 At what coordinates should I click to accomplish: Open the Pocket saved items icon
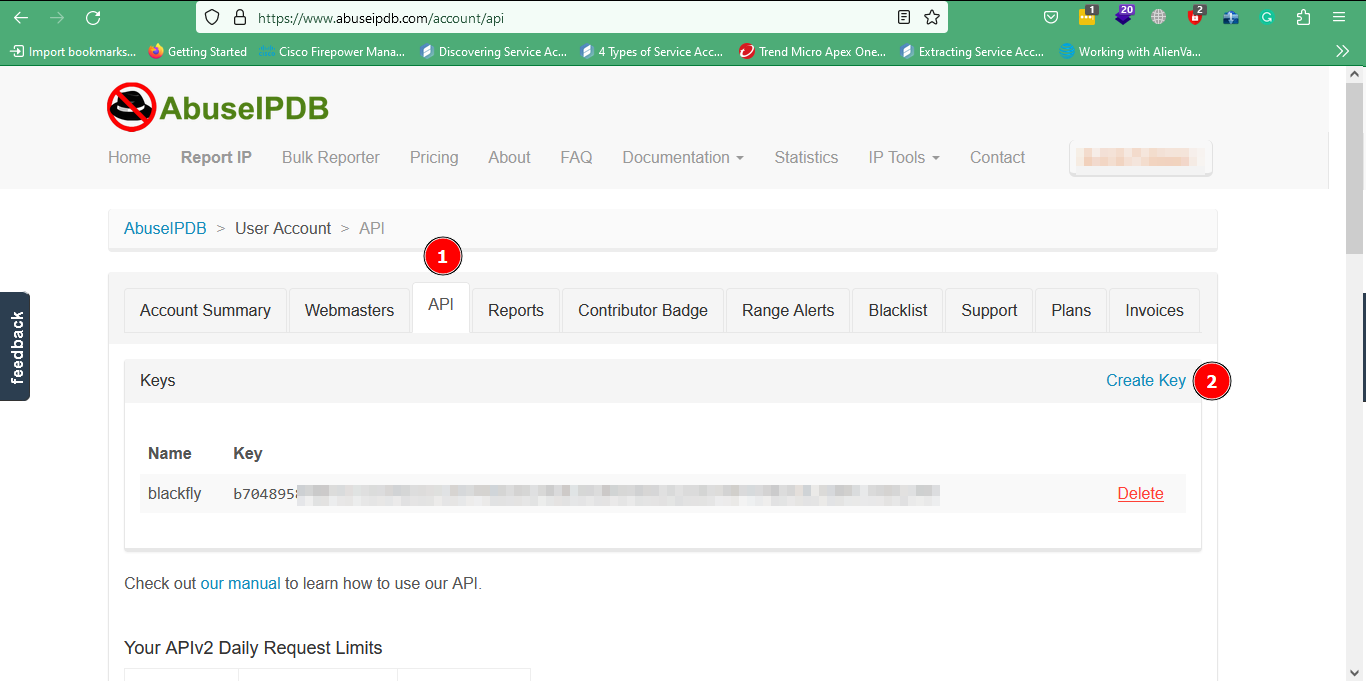1050,17
